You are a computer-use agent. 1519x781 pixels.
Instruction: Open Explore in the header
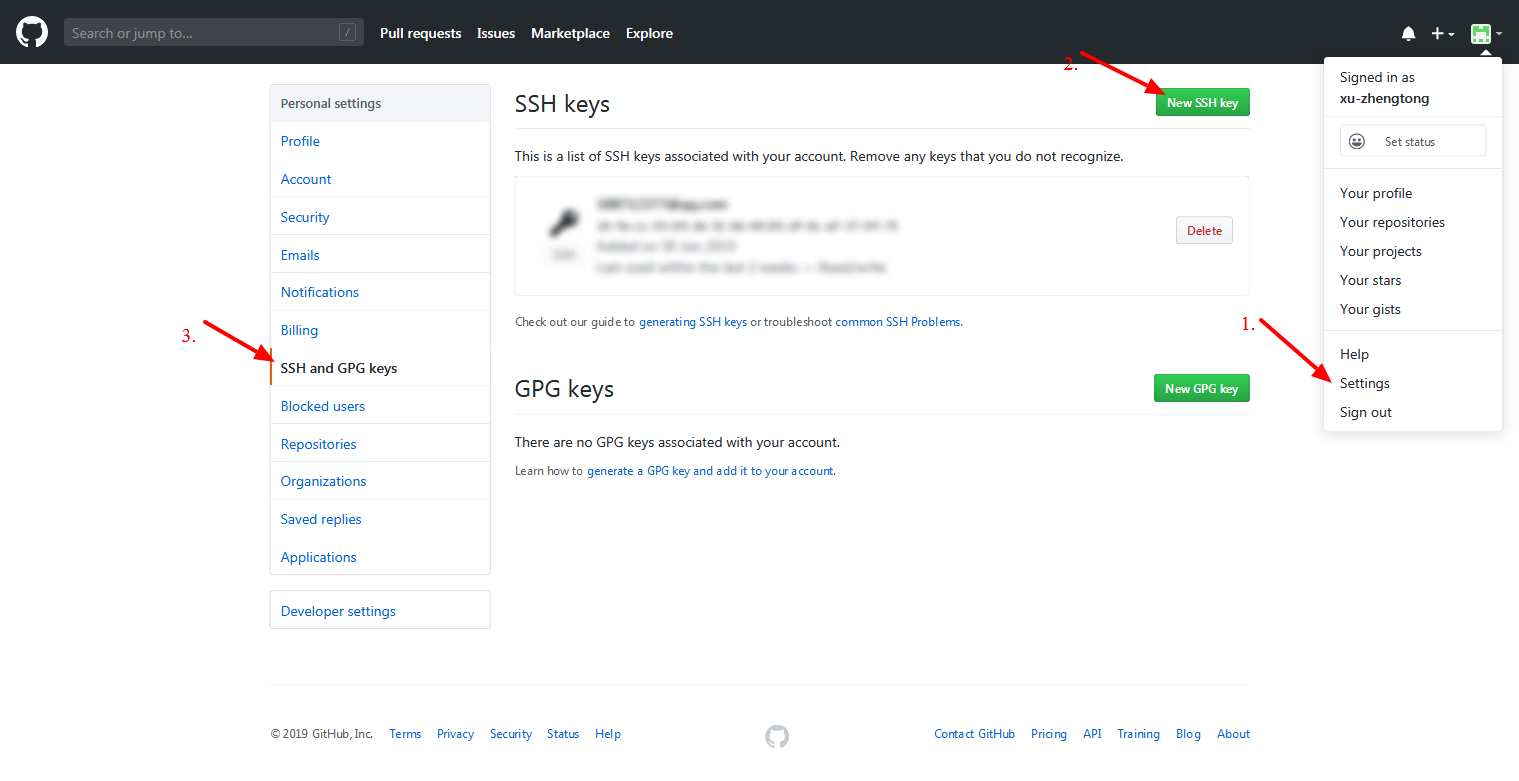[649, 33]
